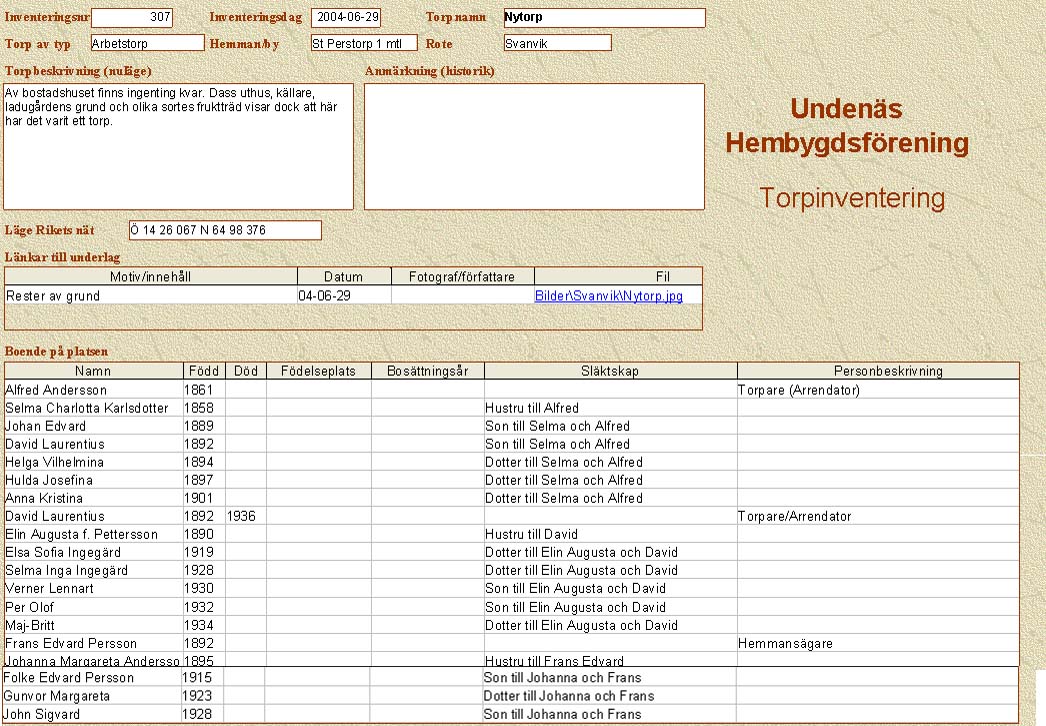Click the Namn column header
Screen dimensions: 1046x726
(93, 371)
